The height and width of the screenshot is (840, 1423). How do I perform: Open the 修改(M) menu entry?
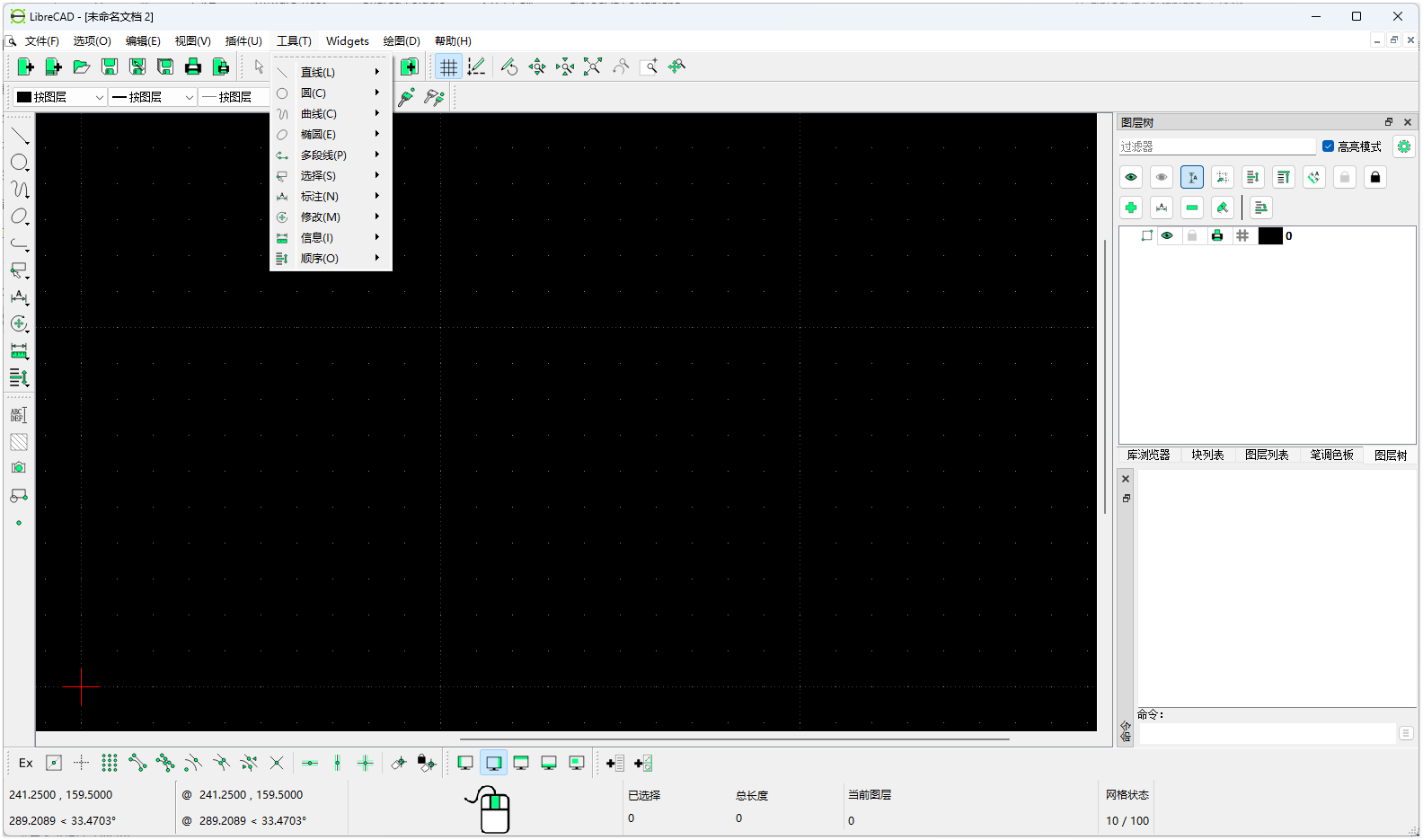click(x=331, y=217)
